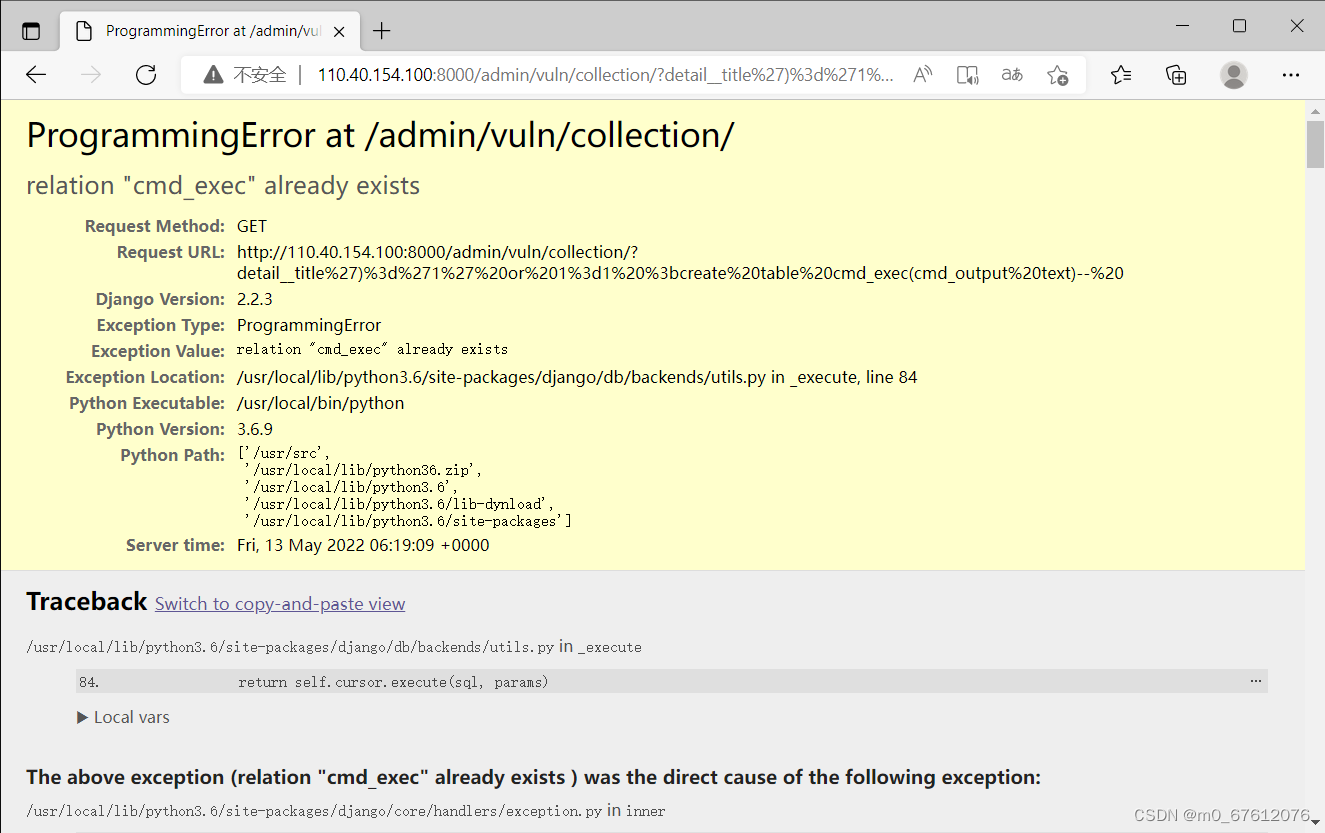Click 'Switch to copy-and-paste view'
1325x833 pixels.
coord(280,603)
